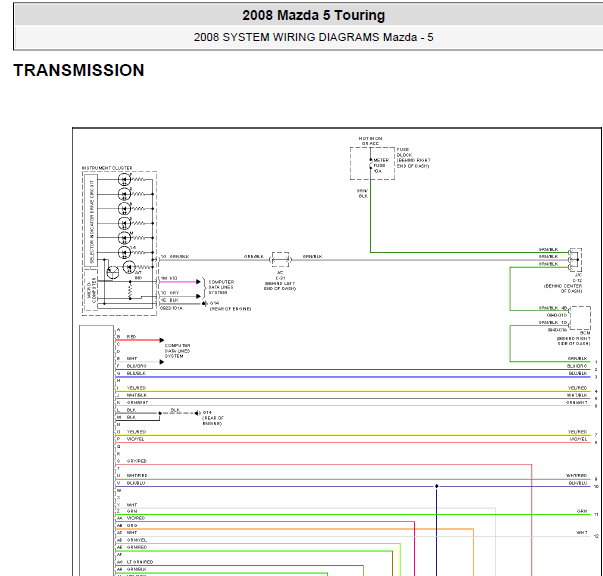603x576 pixels.
Task: Click the "WHT" label at pin Y
Action: pos(132,504)
